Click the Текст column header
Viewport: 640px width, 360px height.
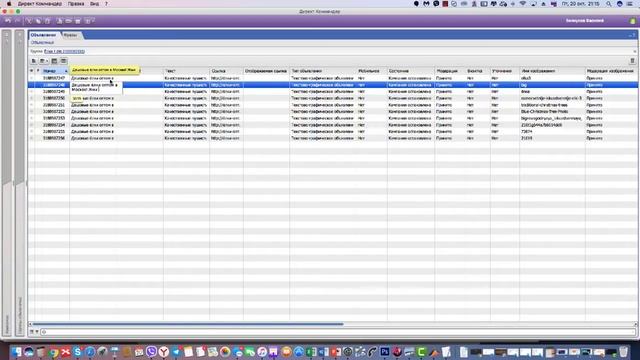(186, 71)
